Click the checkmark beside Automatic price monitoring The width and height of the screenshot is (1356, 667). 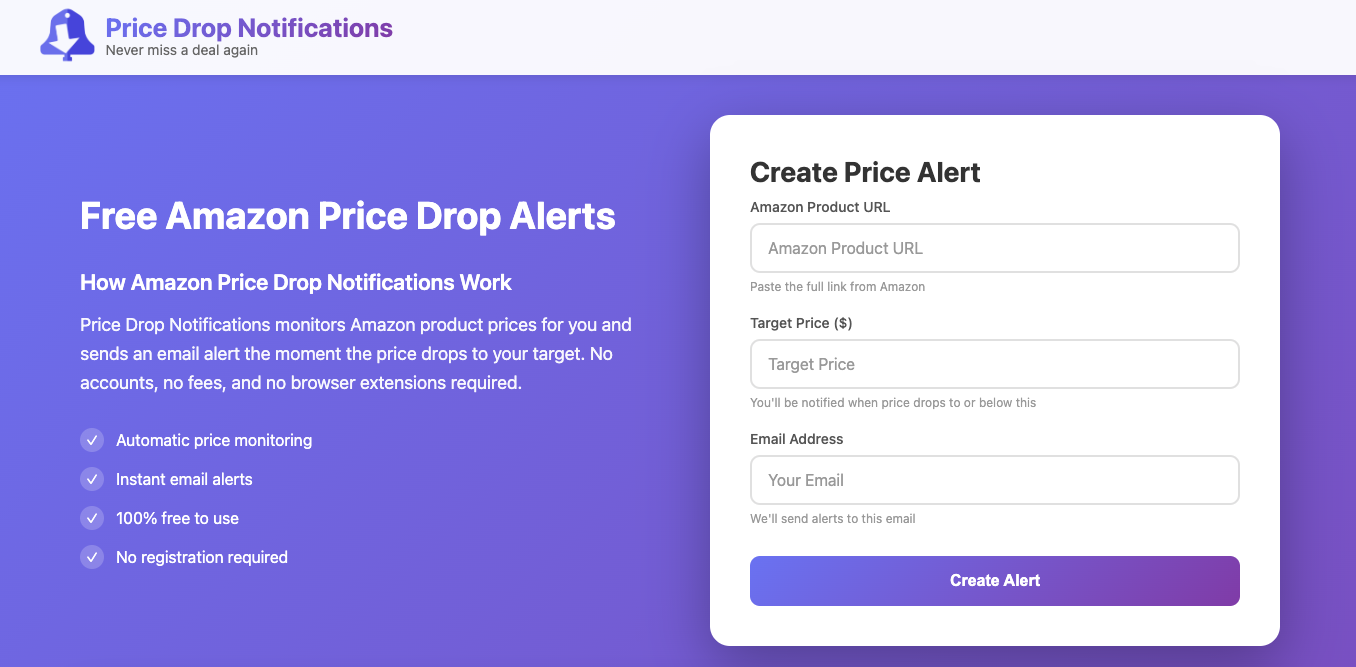click(x=91, y=440)
